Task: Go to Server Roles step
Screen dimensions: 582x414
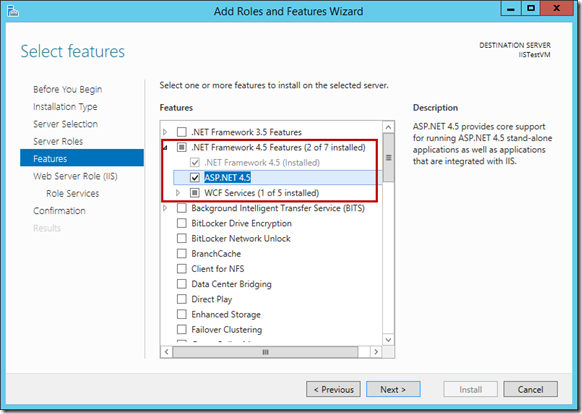Action: [x=58, y=141]
